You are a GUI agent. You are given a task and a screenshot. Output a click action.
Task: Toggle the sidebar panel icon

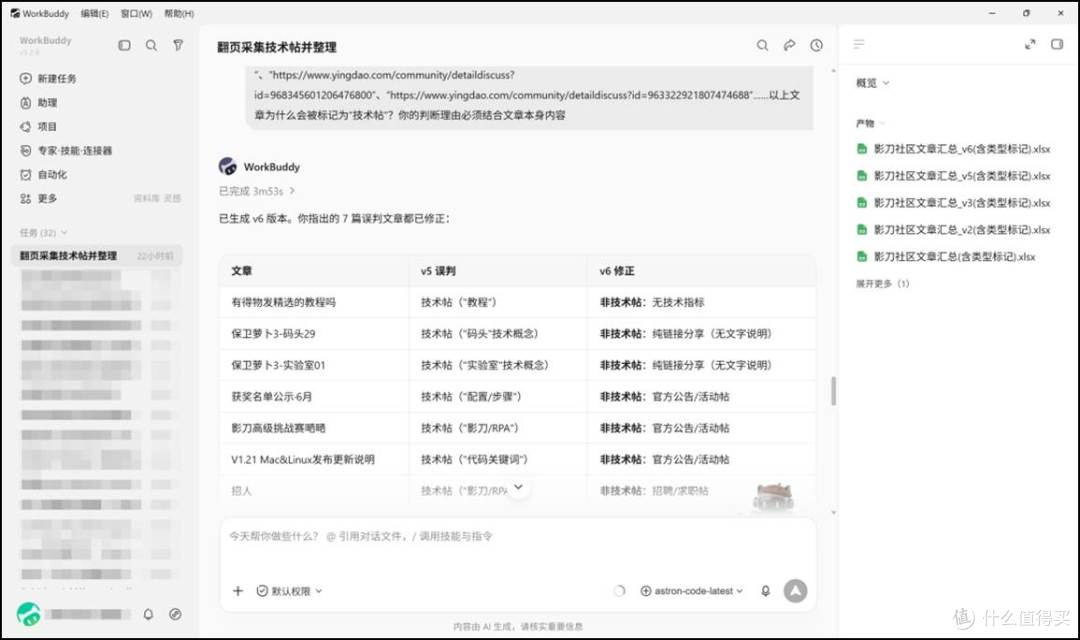tap(124, 45)
